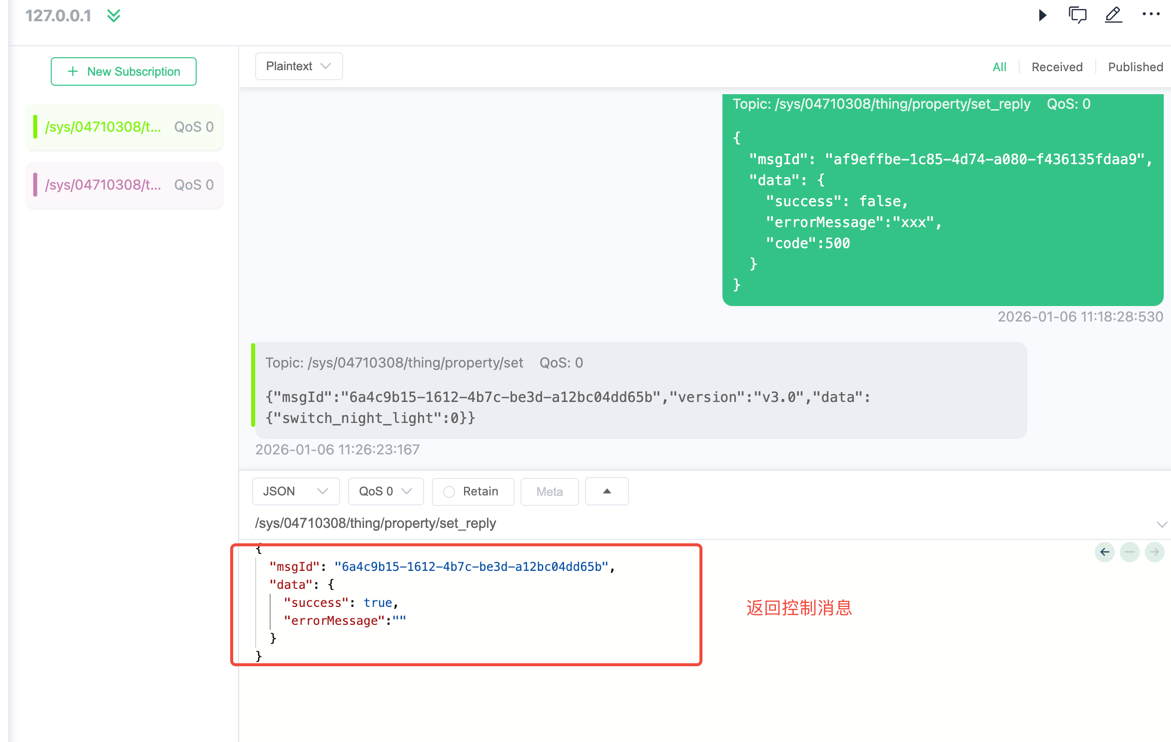Click the New Subscription button

point(124,72)
